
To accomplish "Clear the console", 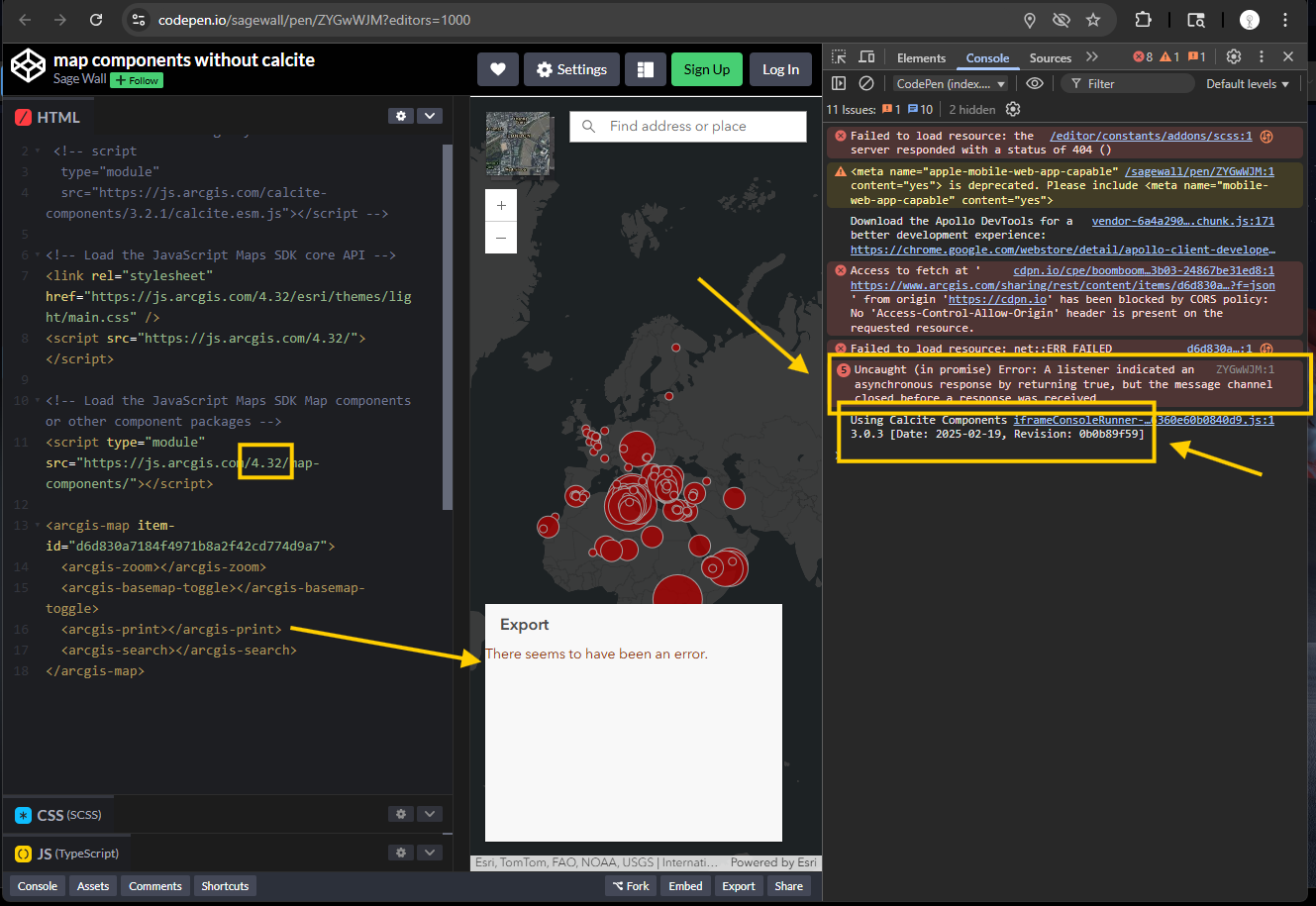I will (866, 84).
